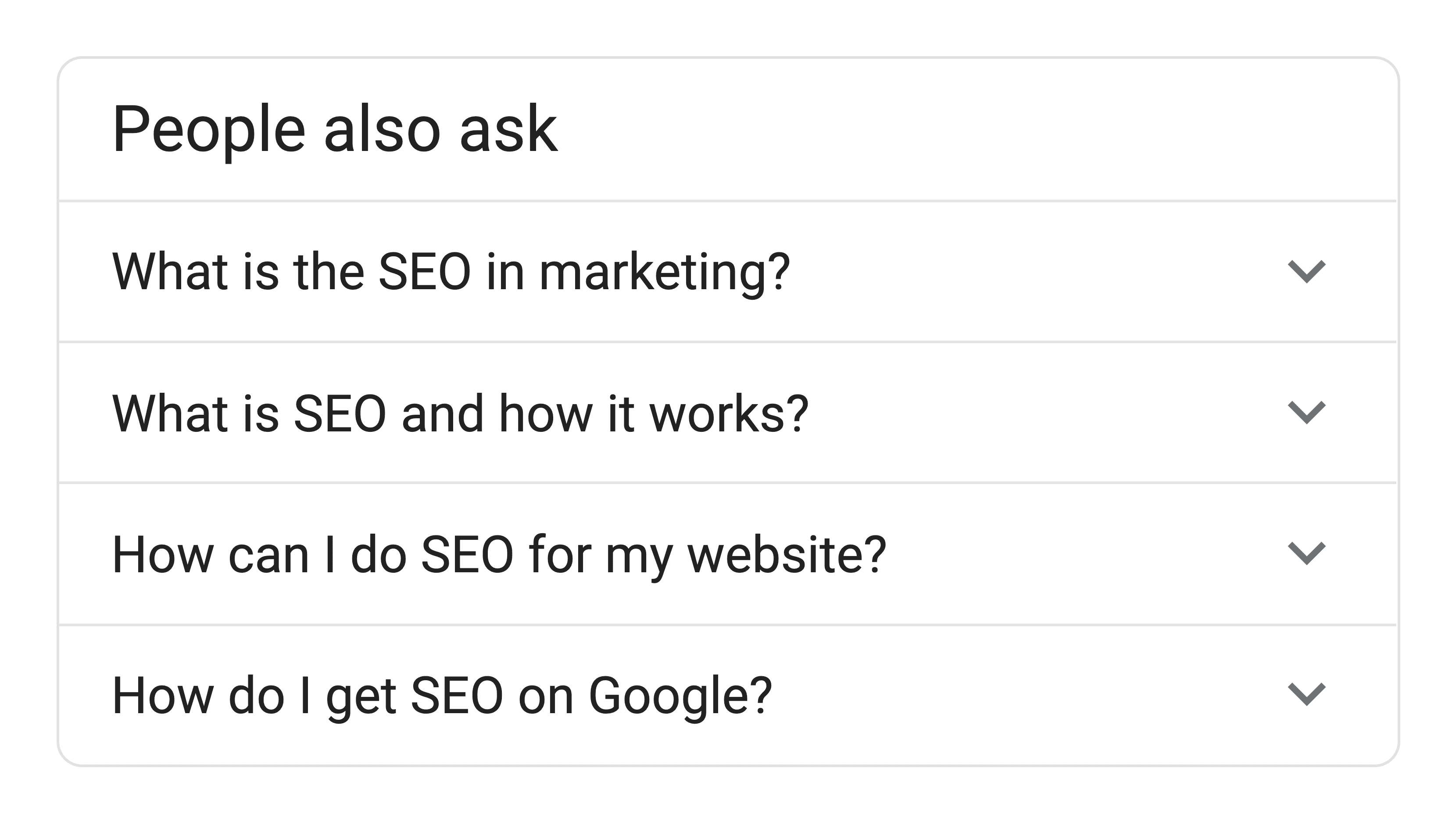Click the 'People also ask' heading

336,130
